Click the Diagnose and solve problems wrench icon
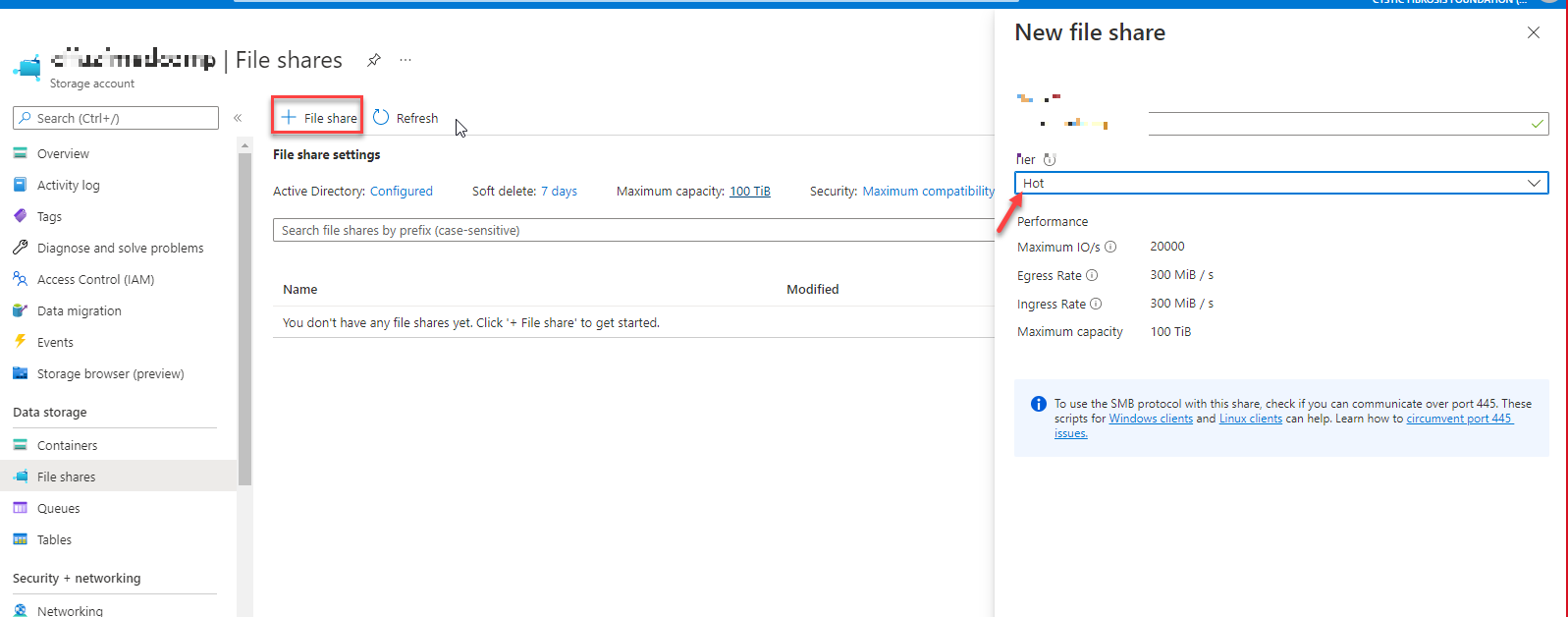The height and width of the screenshot is (617, 1568). coord(20,248)
